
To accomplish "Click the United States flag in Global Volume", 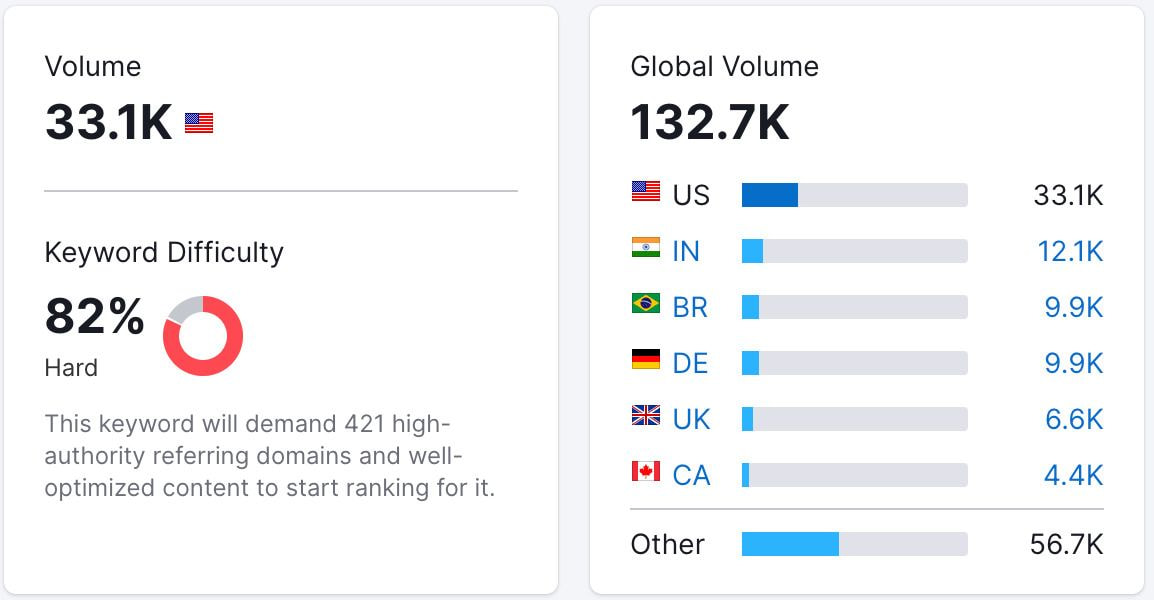I will coord(646,191).
